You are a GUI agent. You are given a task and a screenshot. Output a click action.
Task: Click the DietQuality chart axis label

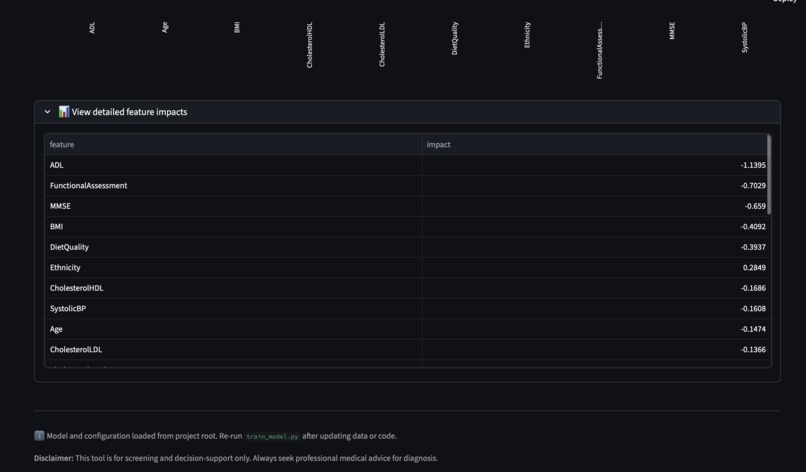[454, 39]
